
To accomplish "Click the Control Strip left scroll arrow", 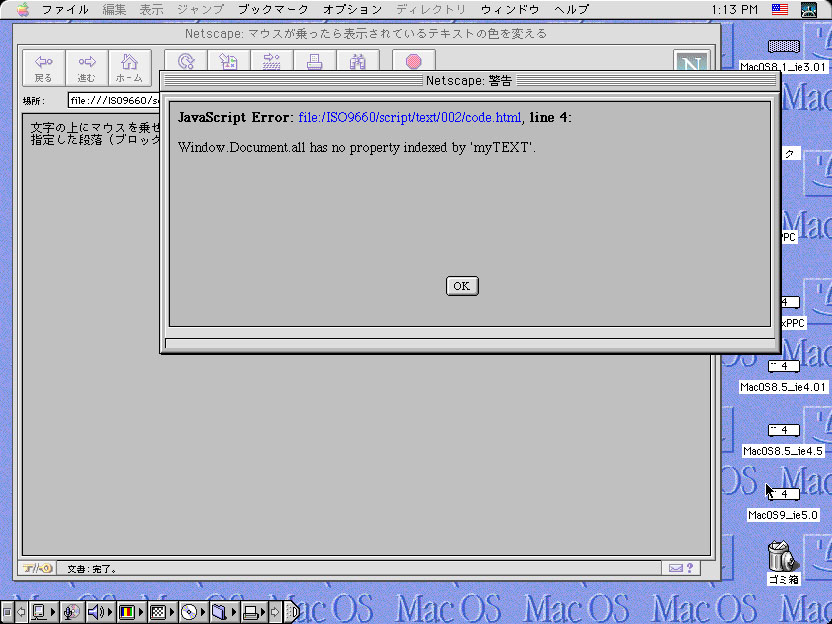I will [x=21, y=612].
